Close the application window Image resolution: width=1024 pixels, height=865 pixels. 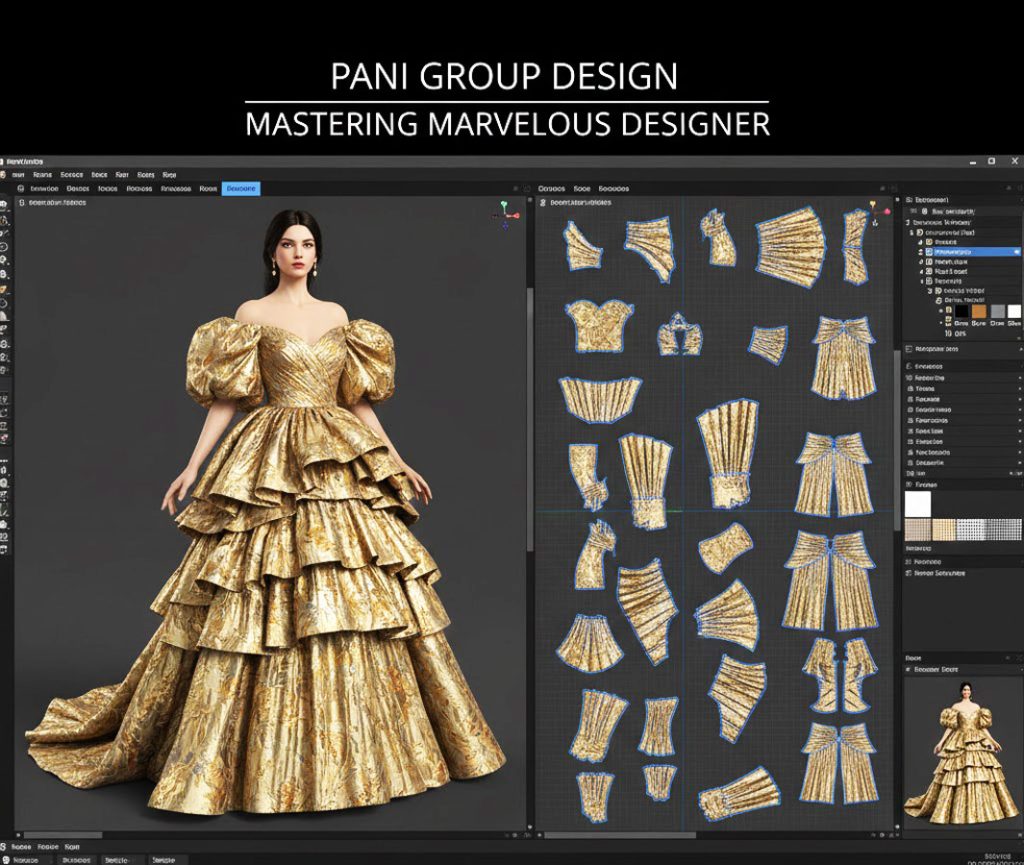[1014, 161]
